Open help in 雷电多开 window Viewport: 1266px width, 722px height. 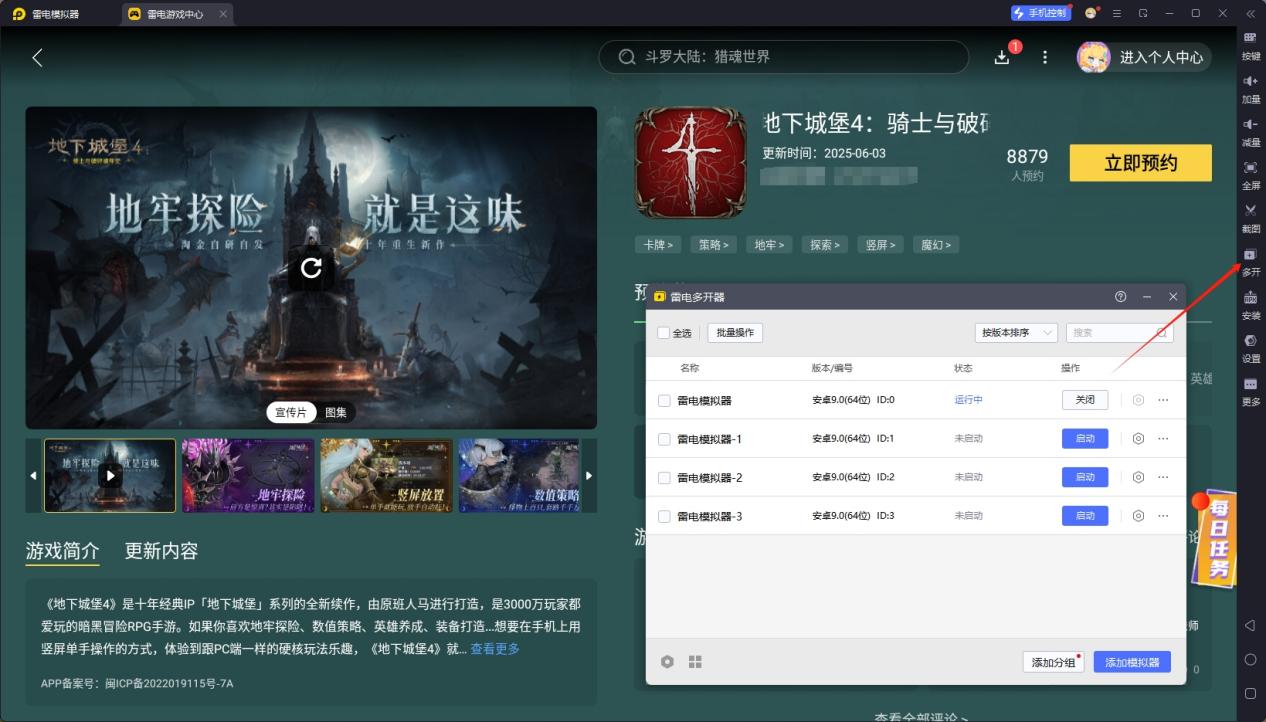tap(1120, 297)
